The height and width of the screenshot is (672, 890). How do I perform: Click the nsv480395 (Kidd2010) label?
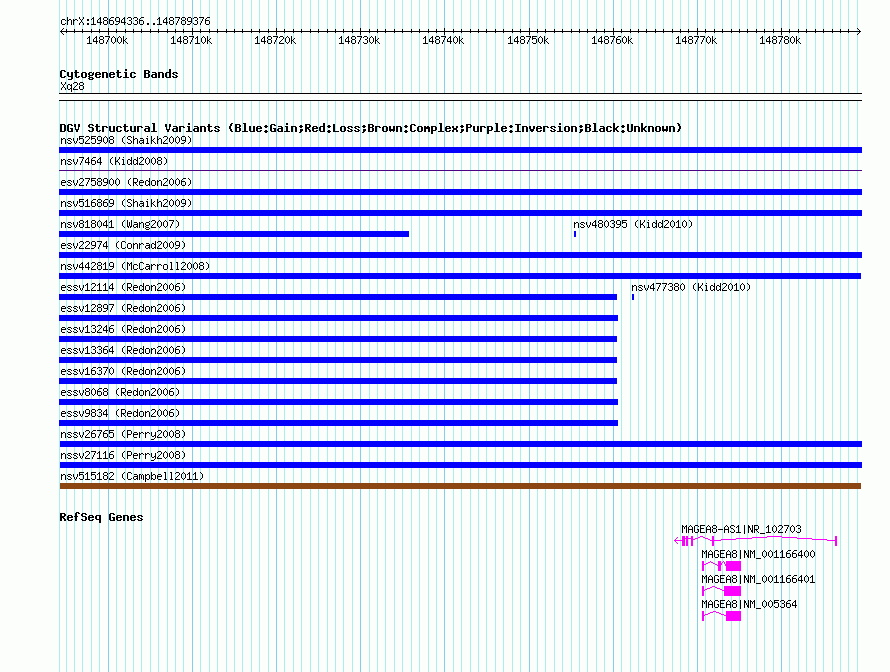tap(633, 224)
